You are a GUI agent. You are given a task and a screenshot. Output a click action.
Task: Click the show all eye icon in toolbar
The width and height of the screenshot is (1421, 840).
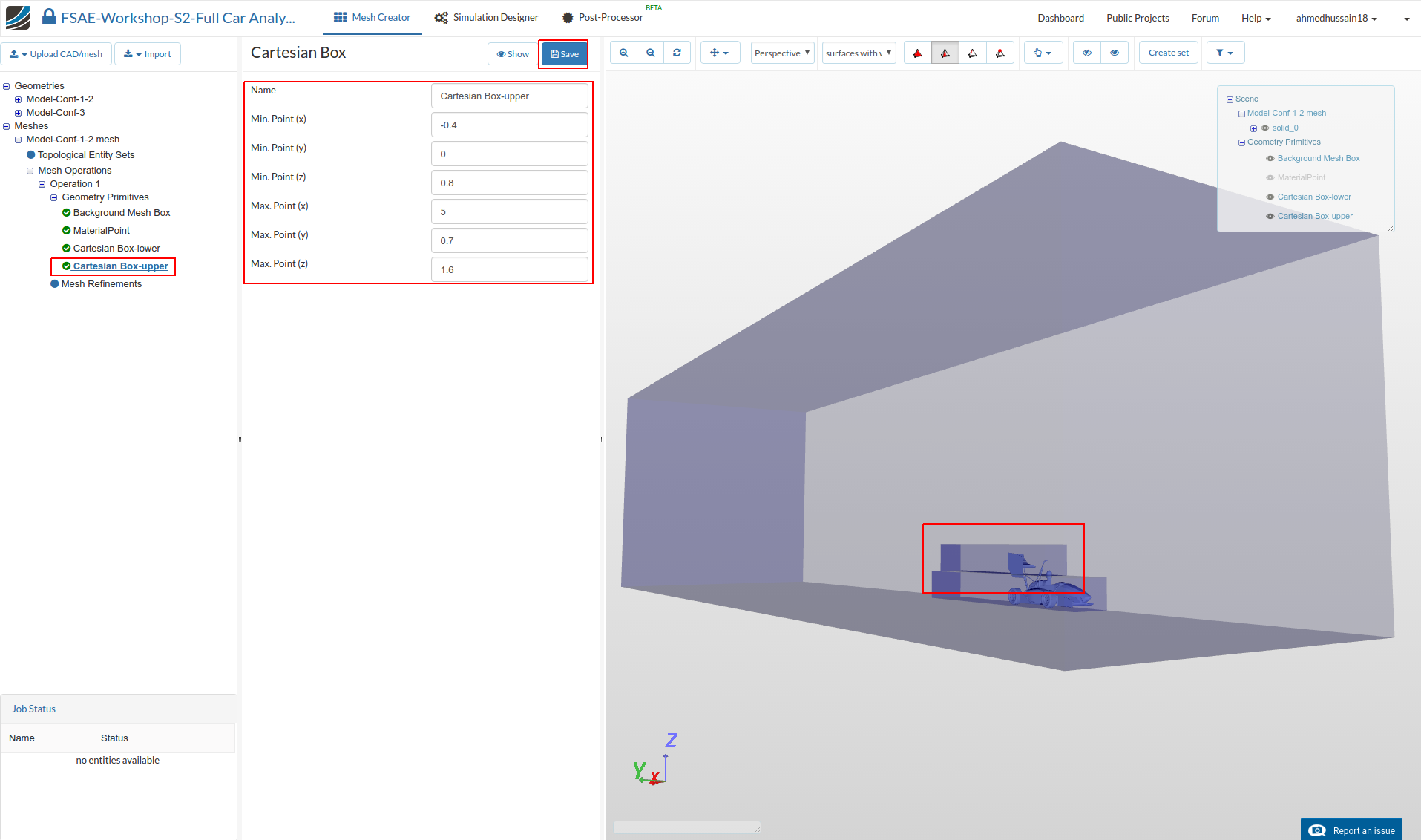[x=1114, y=53]
